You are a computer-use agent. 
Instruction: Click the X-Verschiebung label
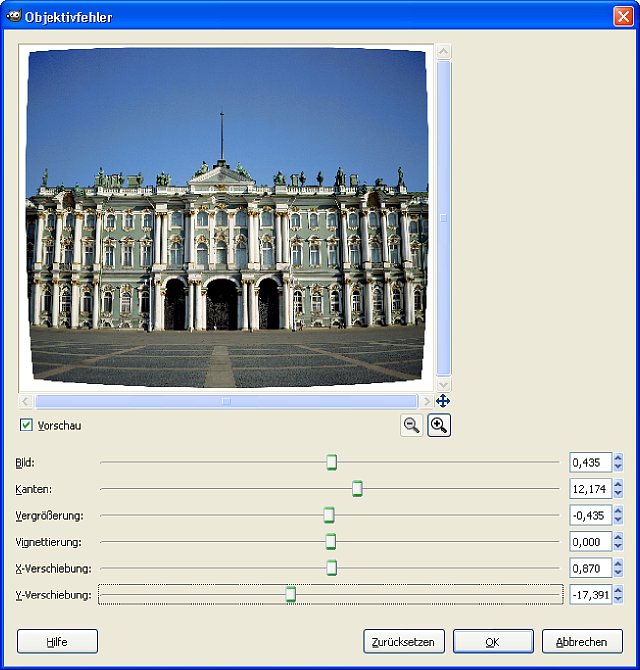click(x=53, y=569)
